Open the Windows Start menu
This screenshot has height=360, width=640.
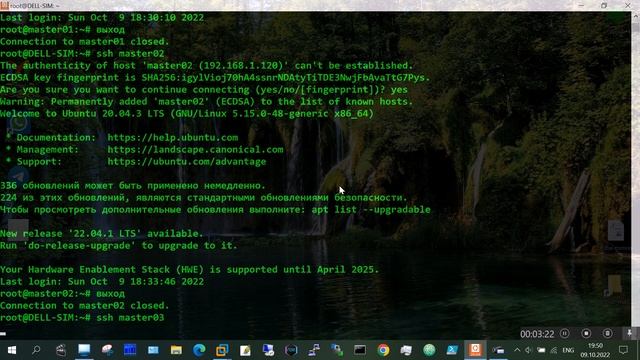coord(12,350)
